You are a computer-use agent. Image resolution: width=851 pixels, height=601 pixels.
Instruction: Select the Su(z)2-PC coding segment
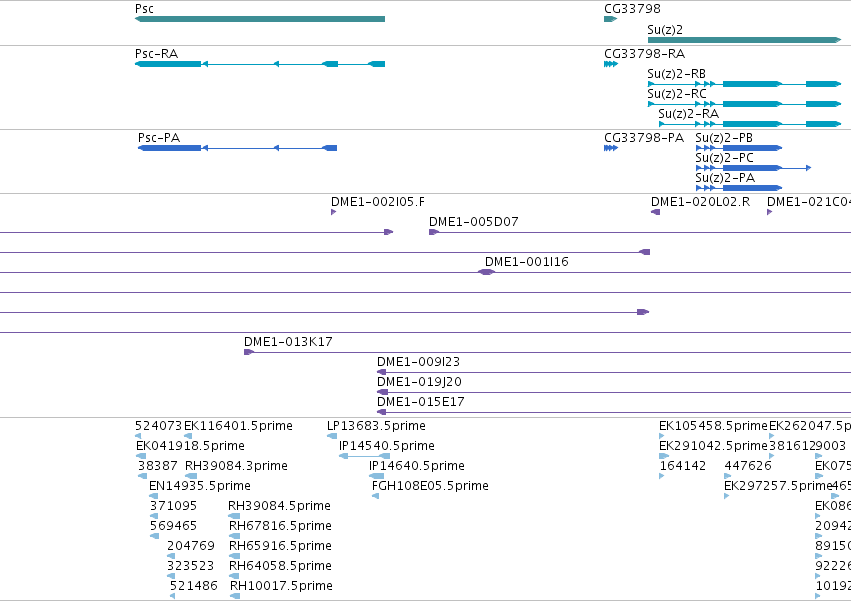coord(753,168)
